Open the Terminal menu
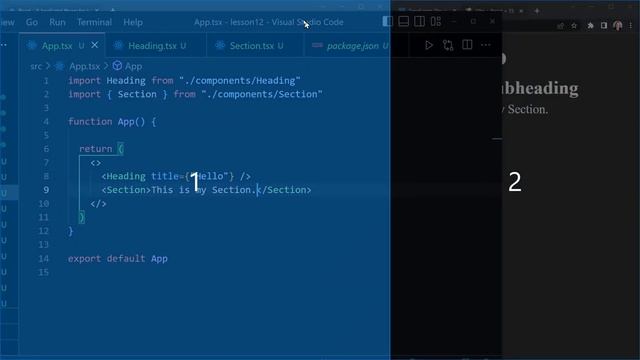The image size is (640, 360). (94, 22)
